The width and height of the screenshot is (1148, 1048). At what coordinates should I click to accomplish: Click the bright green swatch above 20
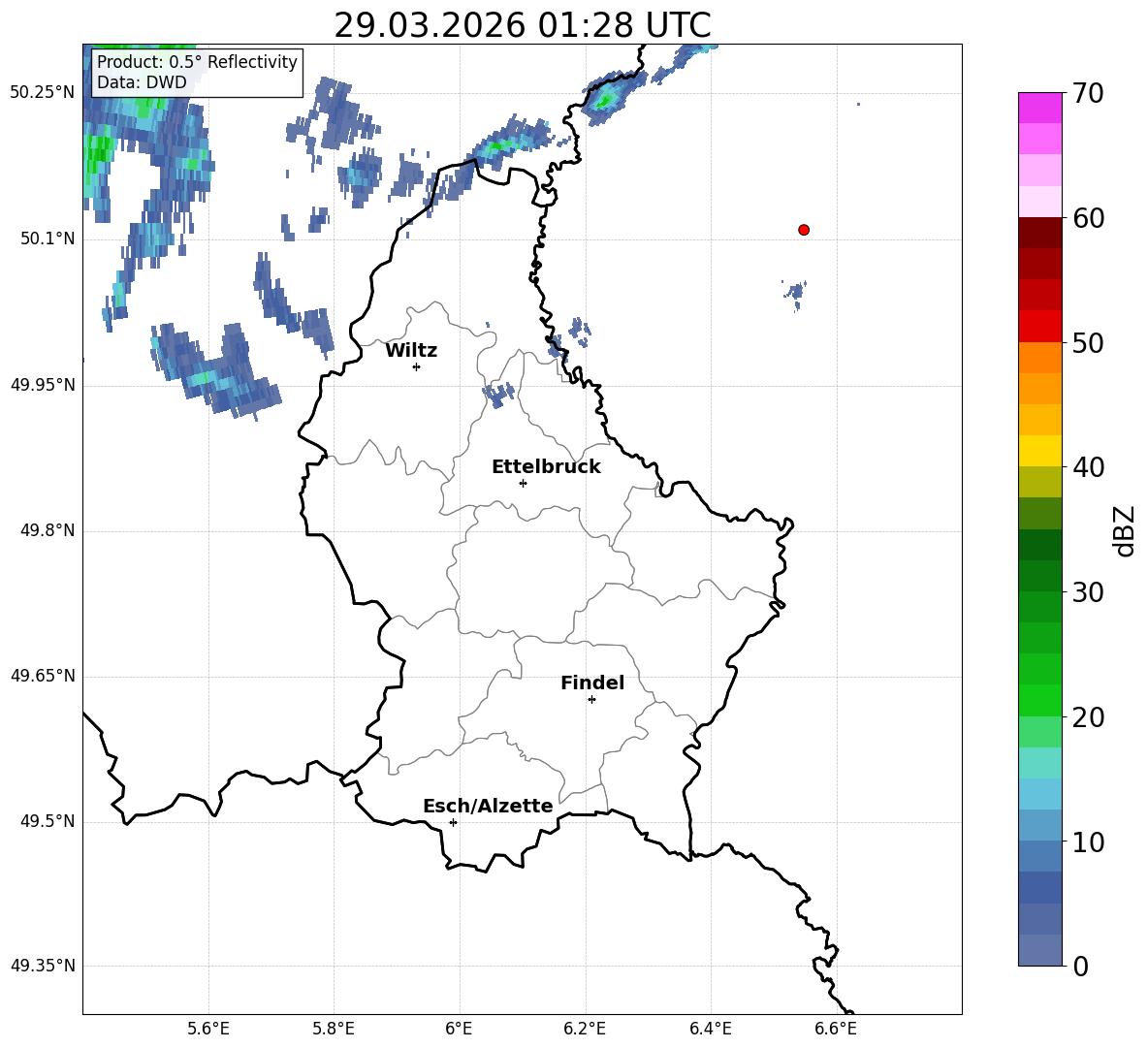pos(1039,700)
